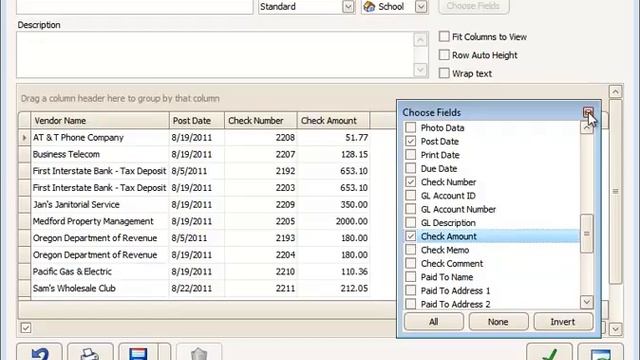Sort by Vendor Name column header
Screen dimensions: 640x360
[100, 120]
